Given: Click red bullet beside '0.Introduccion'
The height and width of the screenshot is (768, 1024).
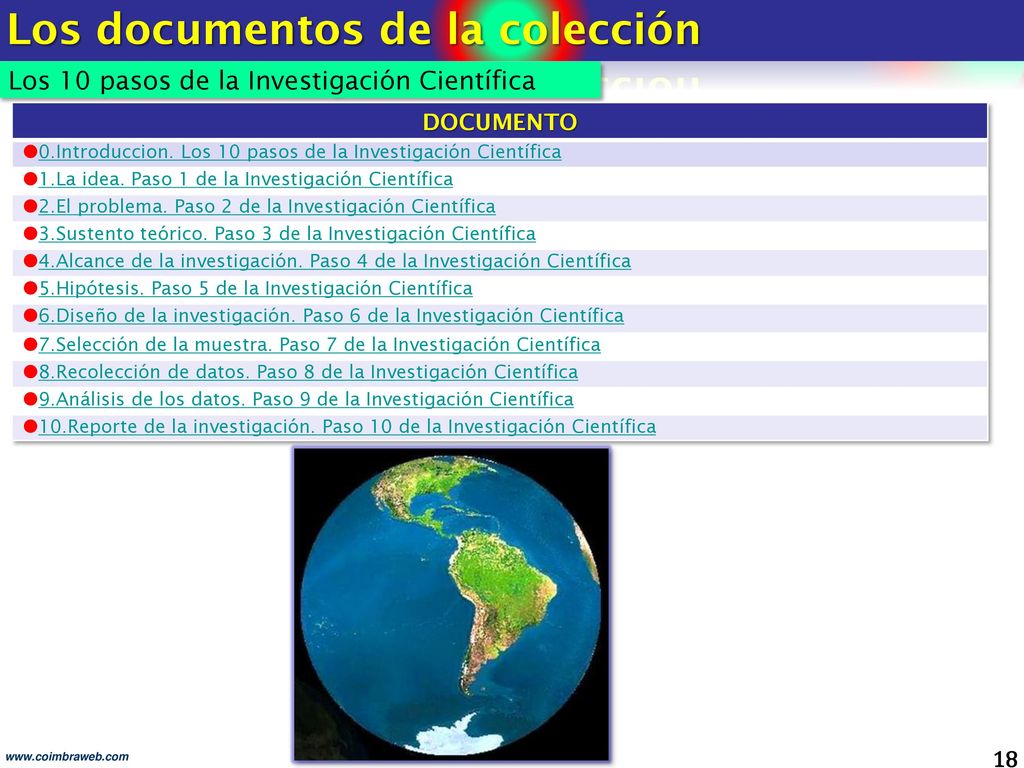Looking at the screenshot, I should coord(30,152).
